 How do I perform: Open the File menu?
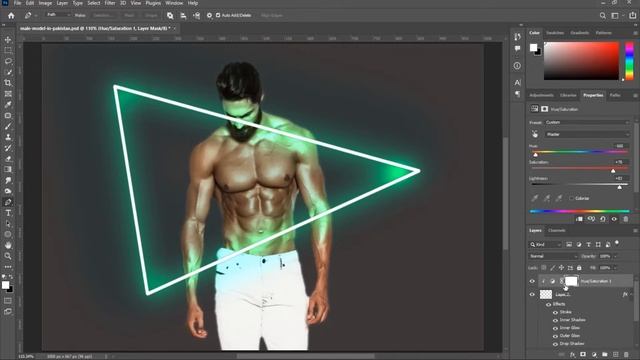(x=17, y=3)
